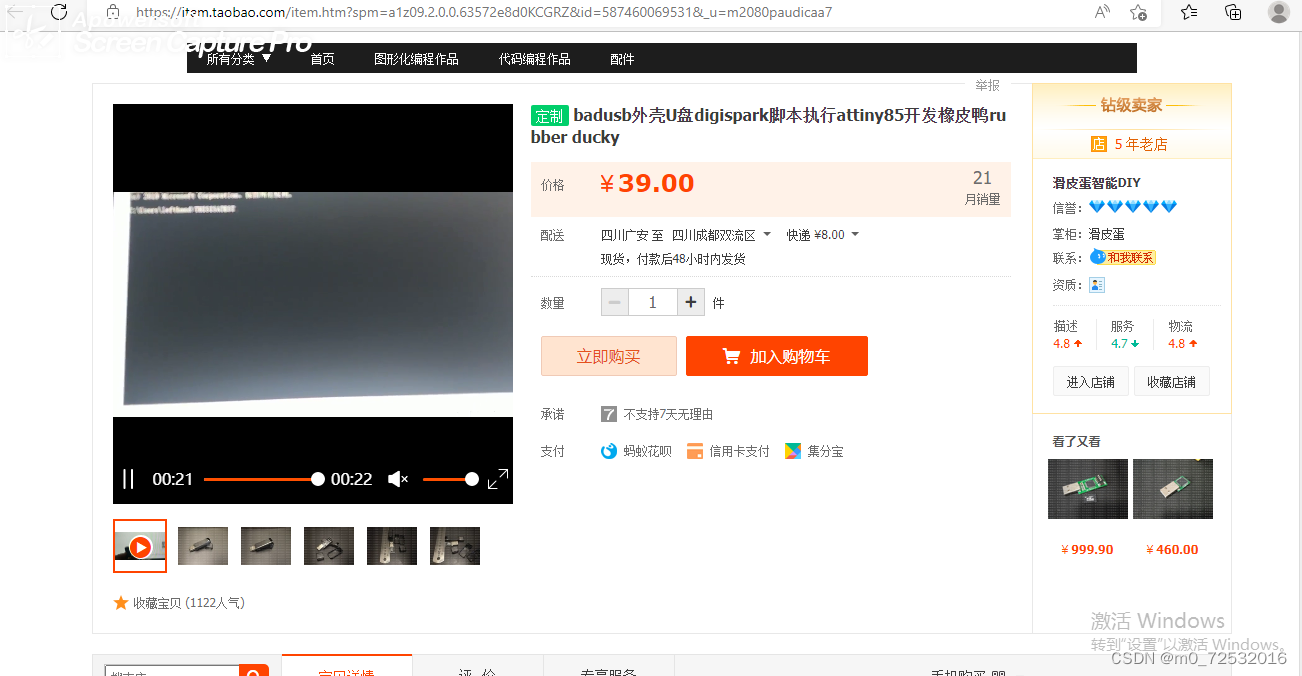Click the 服务 4.7 rating
1302x676 pixels.
click(x=1125, y=334)
